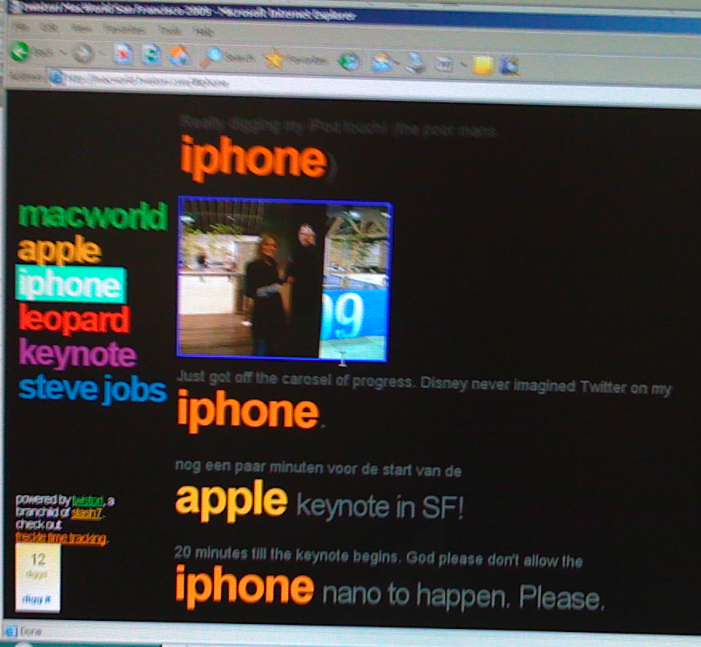Click the IE icon in the status bar
This screenshot has width=701, height=647.
tap(11, 631)
